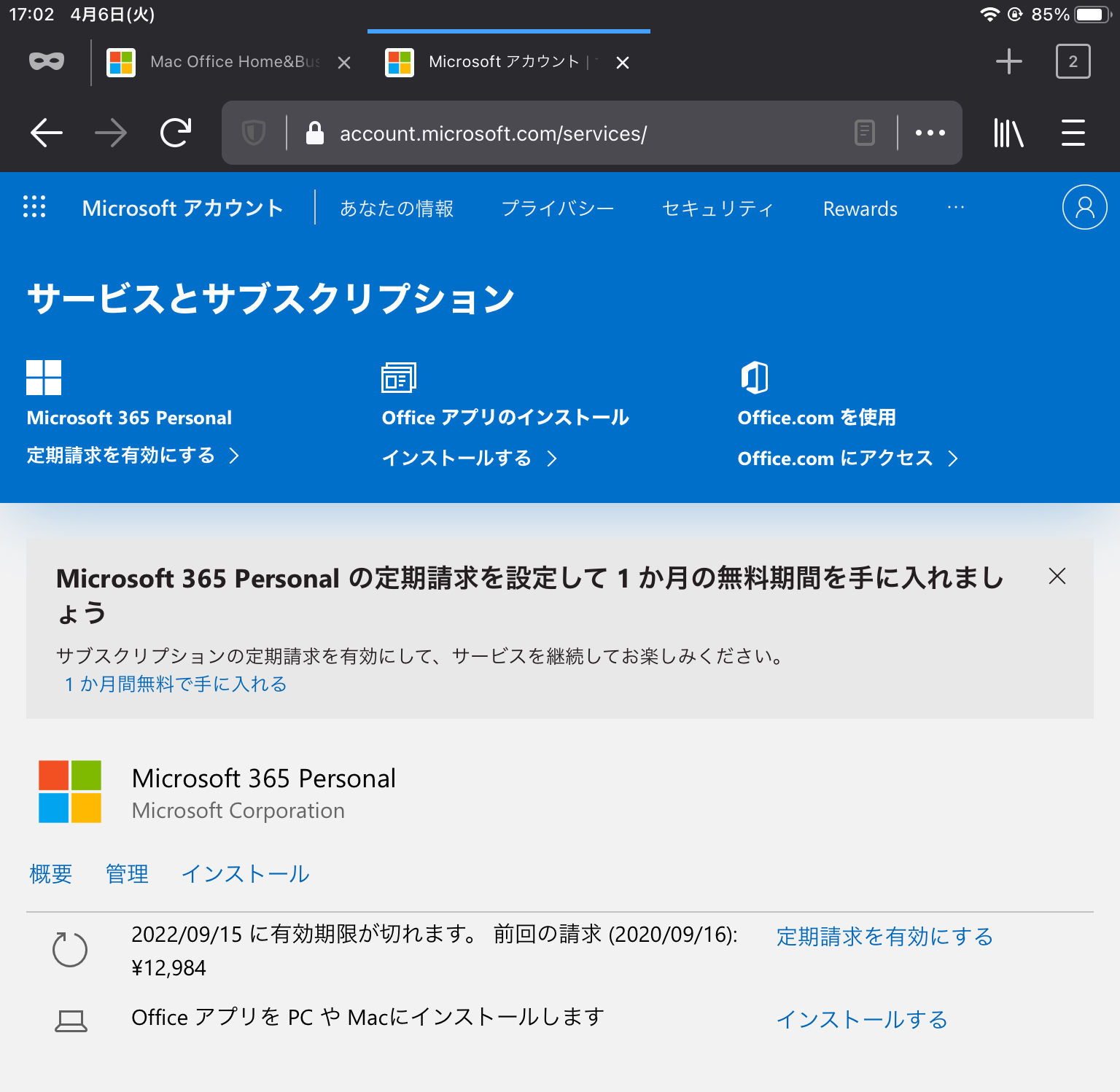This screenshot has width=1120, height=1092.
Task: Tap the padlock site security icon
Action: click(x=315, y=133)
